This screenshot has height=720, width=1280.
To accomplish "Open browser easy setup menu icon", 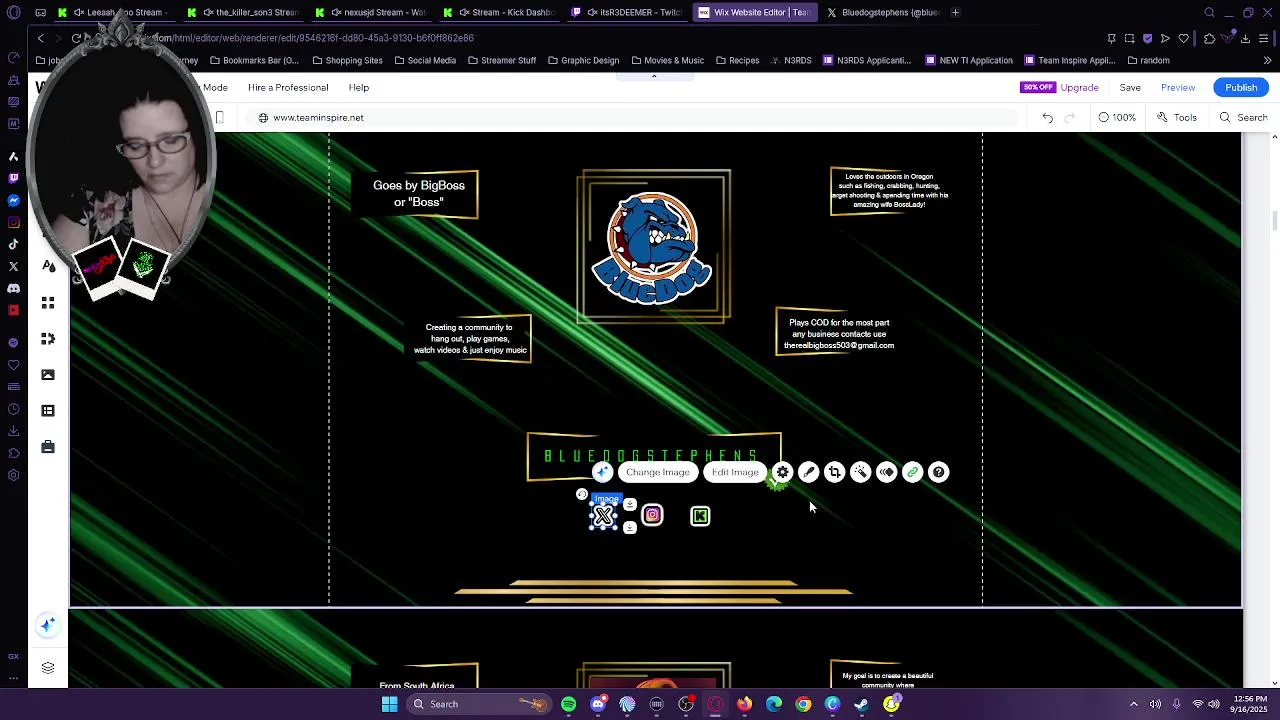I will point(1264,38).
